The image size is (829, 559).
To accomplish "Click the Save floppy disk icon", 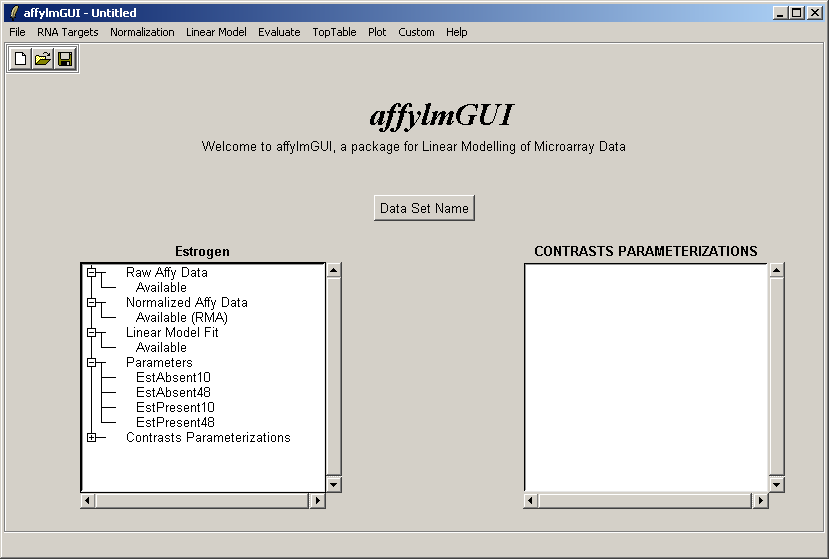I will point(65,60).
